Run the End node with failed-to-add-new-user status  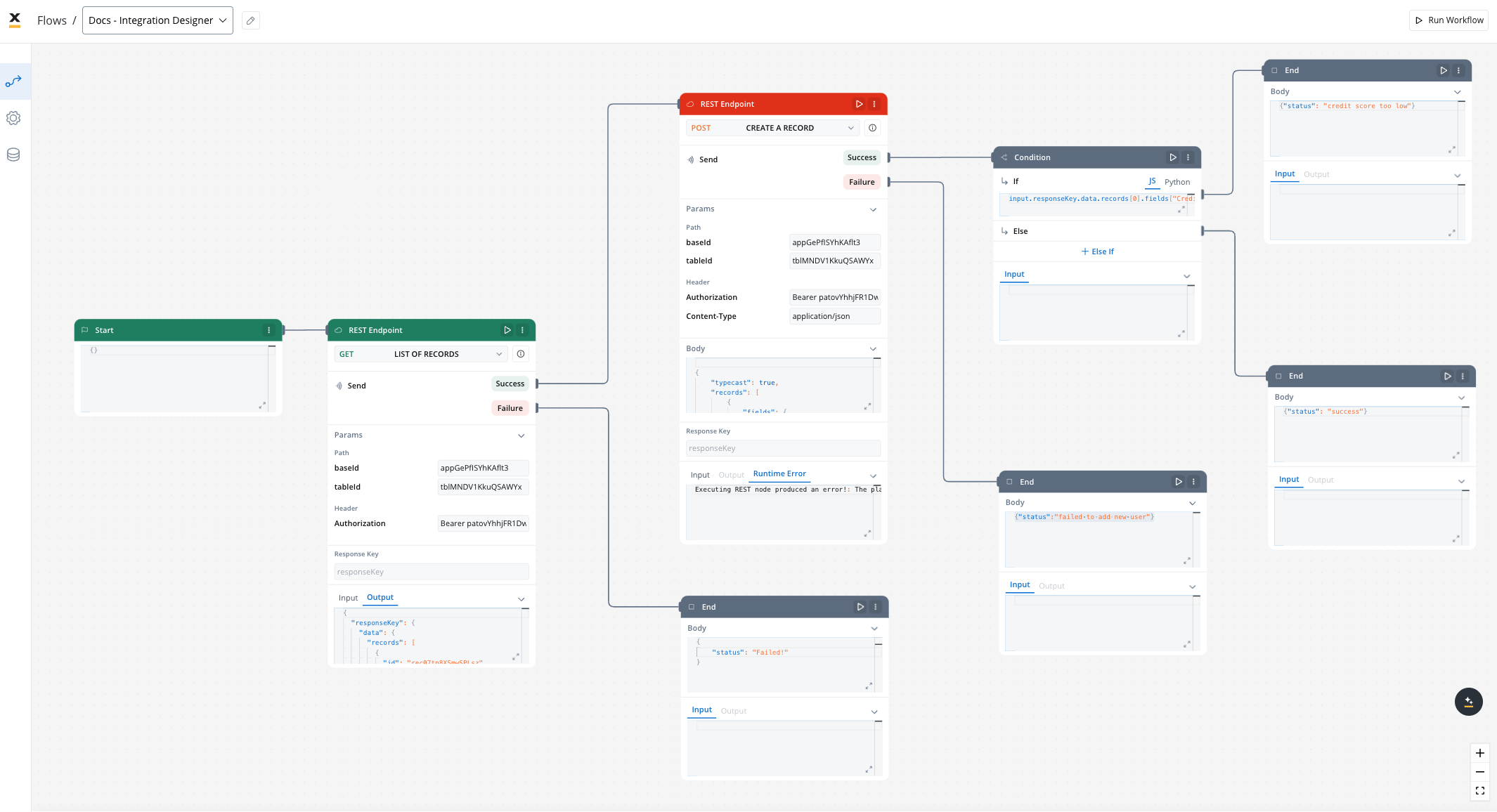pyautogui.click(x=1179, y=482)
